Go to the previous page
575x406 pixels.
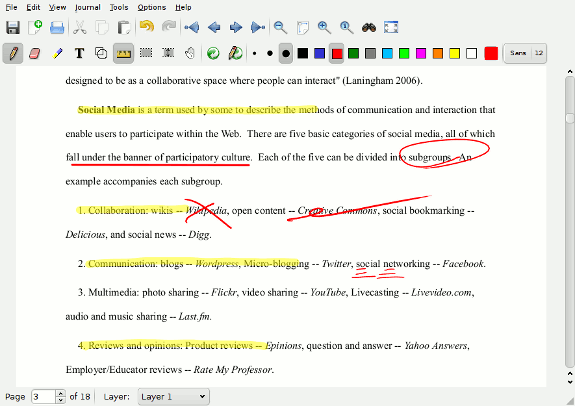point(214,27)
